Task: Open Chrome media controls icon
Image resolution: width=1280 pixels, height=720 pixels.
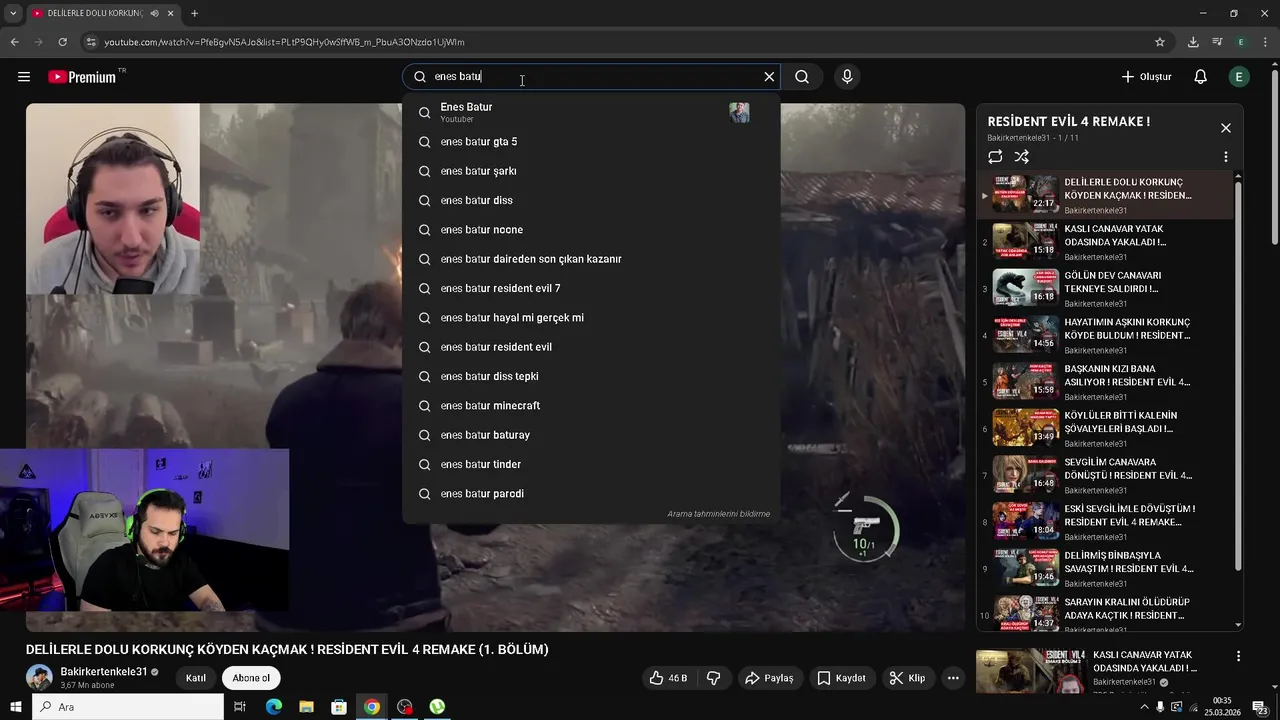Action: (x=1217, y=42)
